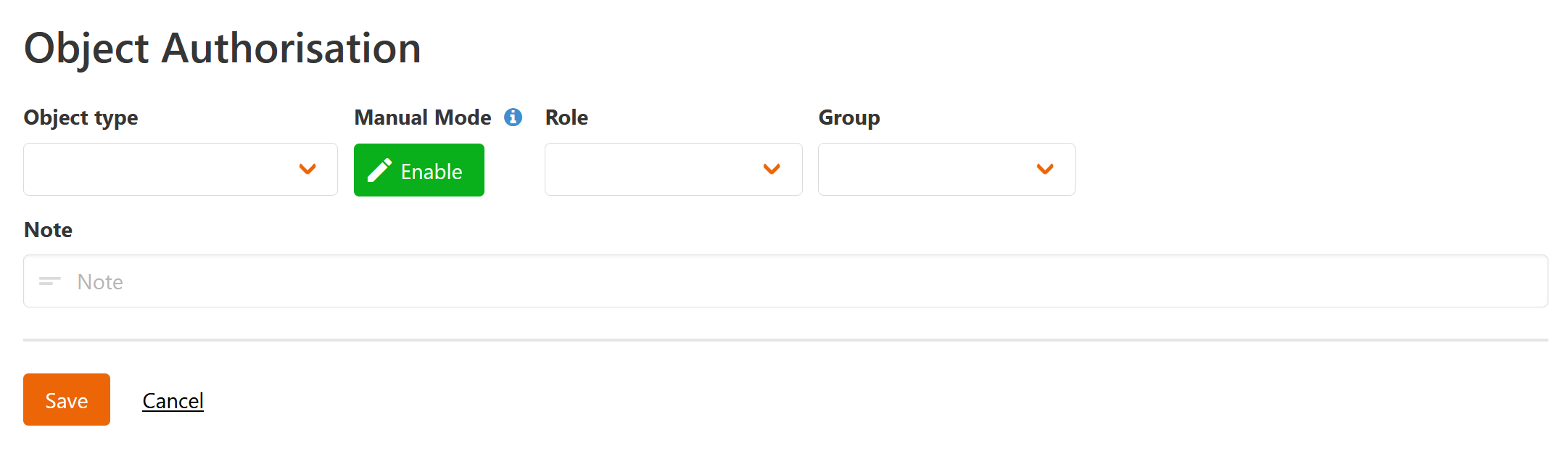Click the Object type chevron arrow

pyautogui.click(x=308, y=169)
